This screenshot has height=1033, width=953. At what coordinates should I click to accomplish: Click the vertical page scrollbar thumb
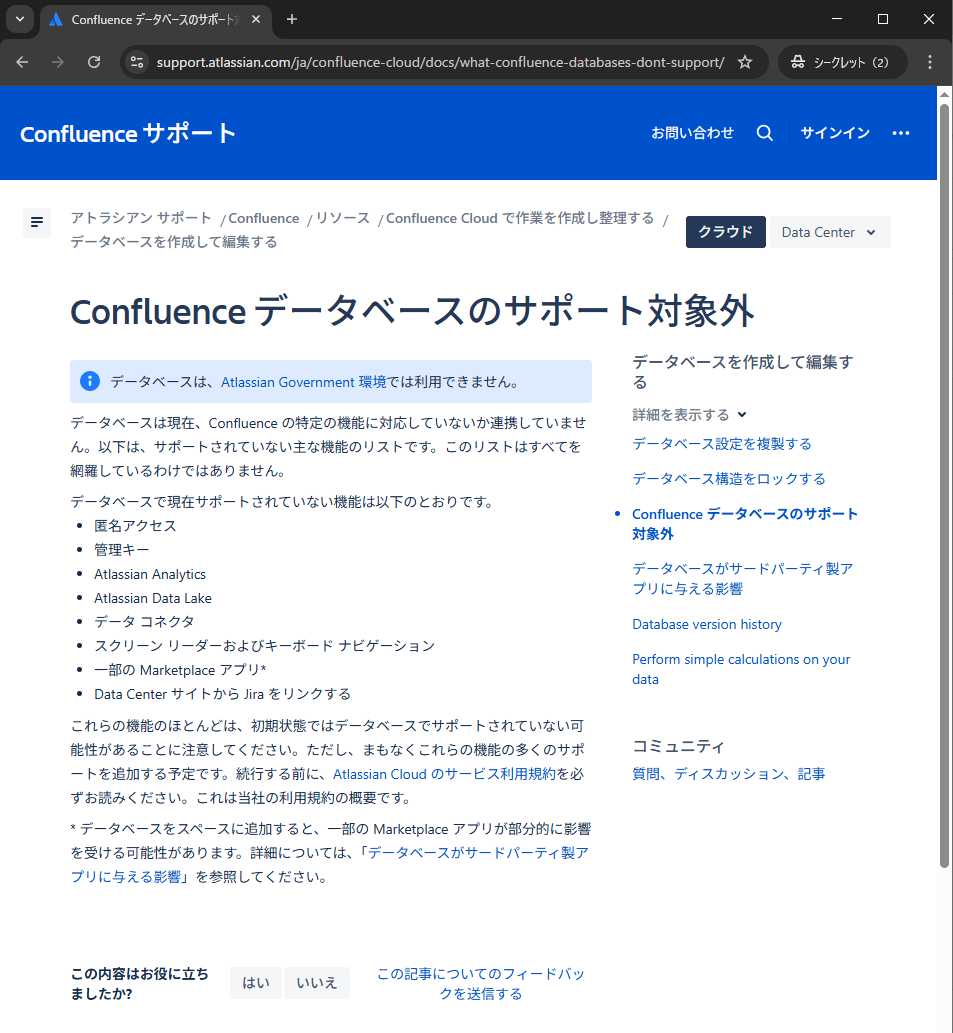(x=944, y=484)
